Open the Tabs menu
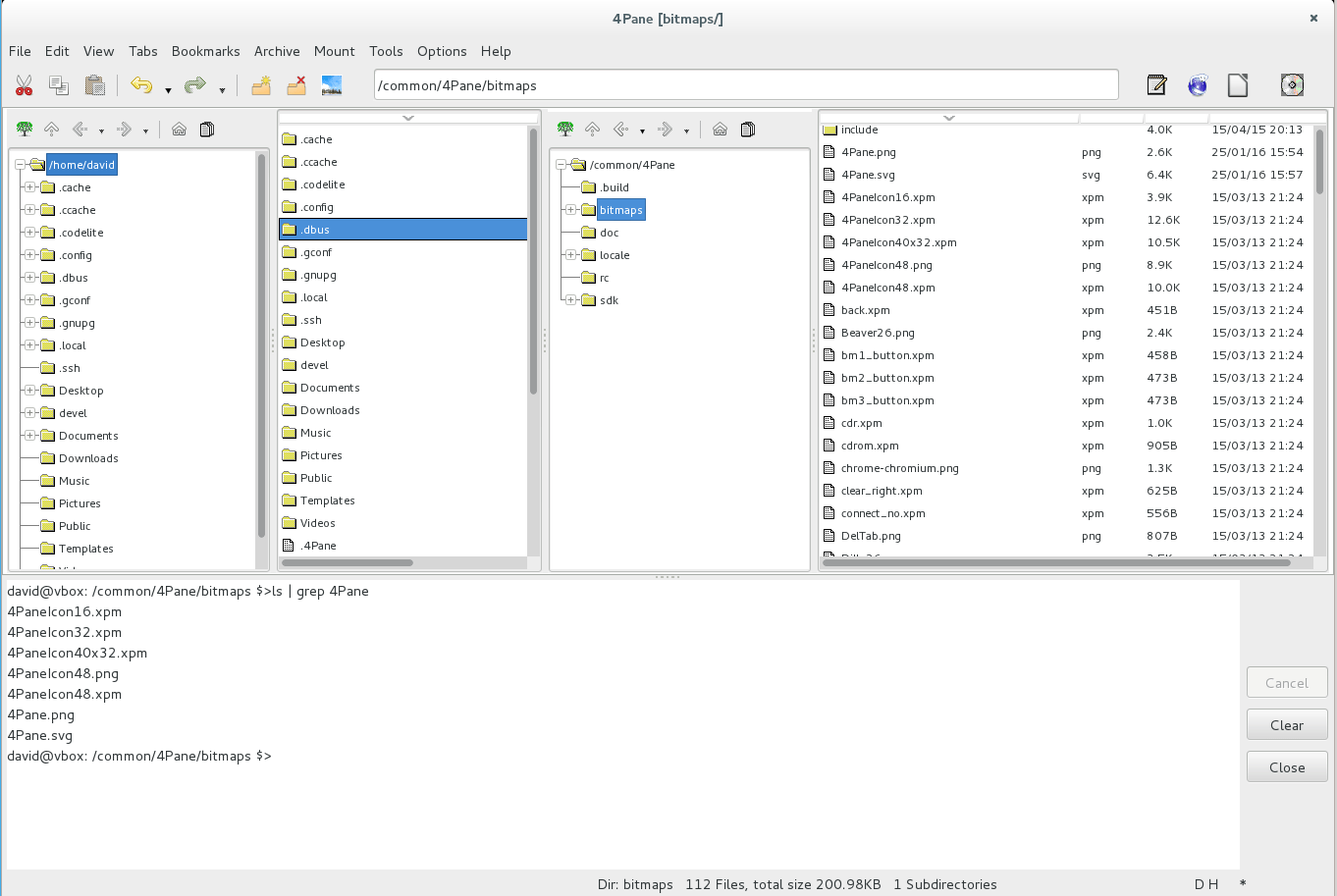The width and height of the screenshot is (1337, 896). click(143, 51)
